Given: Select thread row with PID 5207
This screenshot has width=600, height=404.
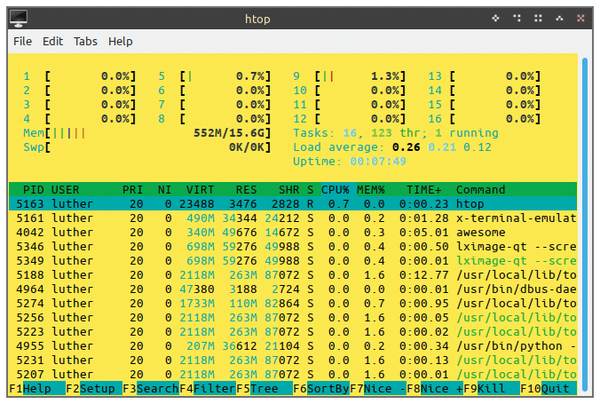Looking at the screenshot, I should tap(293, 374).
